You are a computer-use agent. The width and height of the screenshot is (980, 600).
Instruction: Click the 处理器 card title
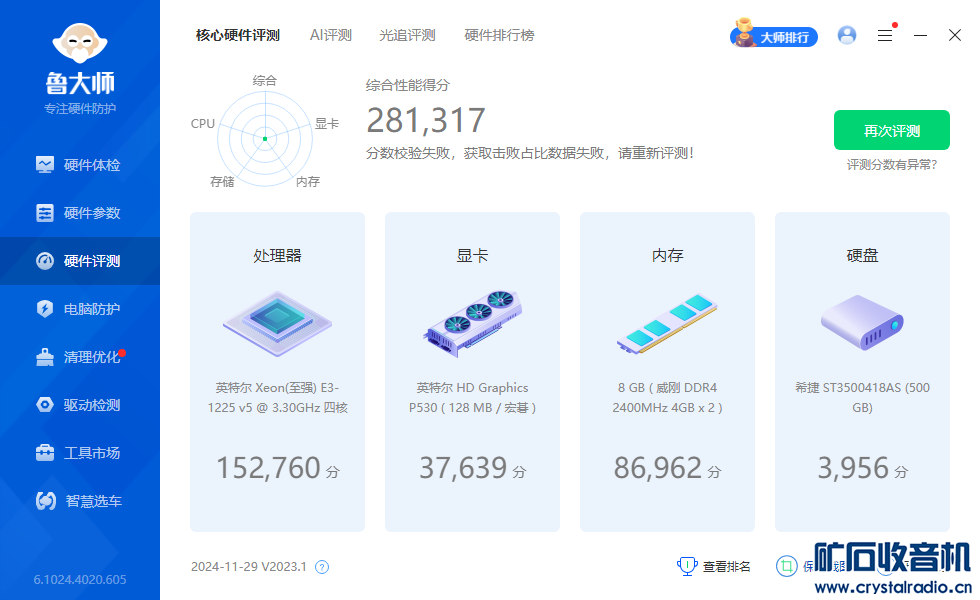coord(278,256)
